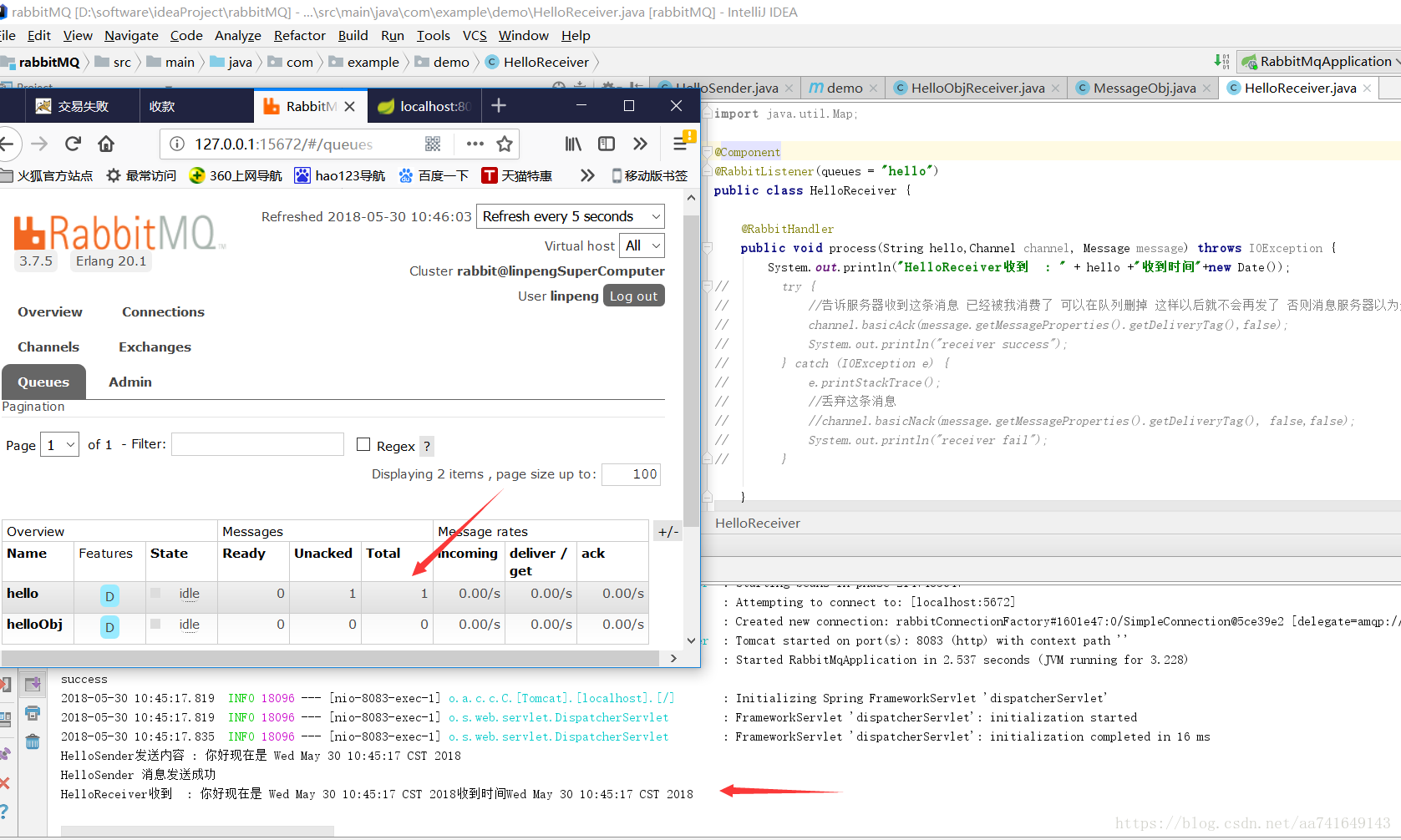1401x840 pixels.
Task: Click the Firefox home icon
Action: point(107,144)
